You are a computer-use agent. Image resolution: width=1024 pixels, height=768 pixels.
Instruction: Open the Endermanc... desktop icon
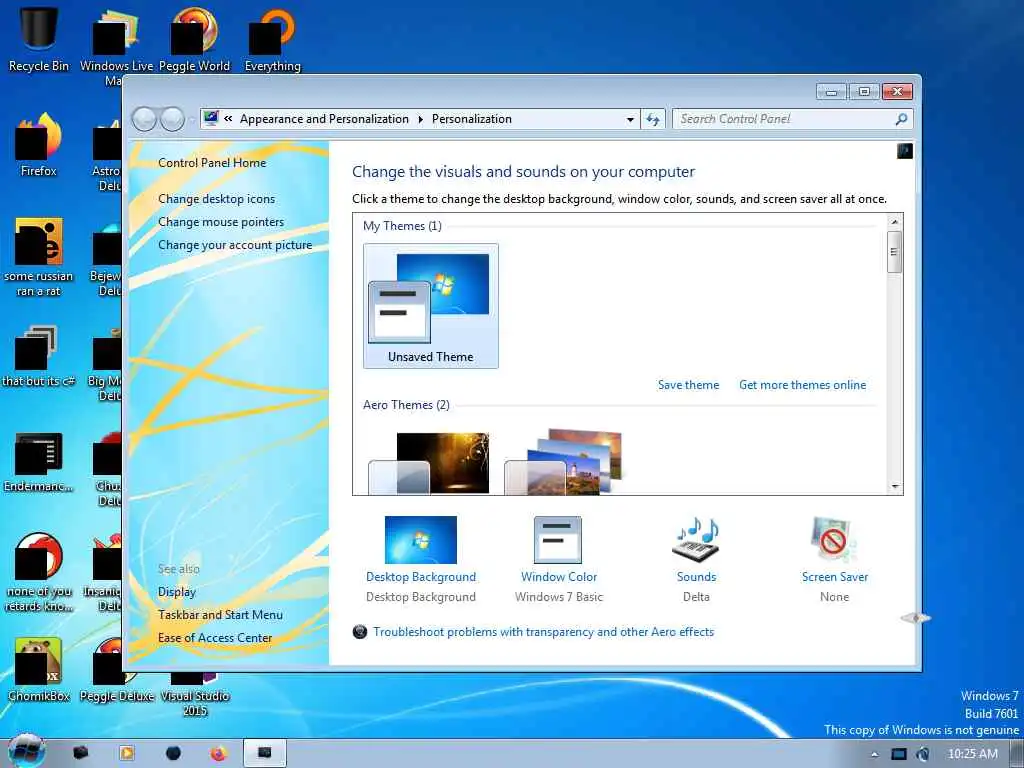pyautogui.click(x=39, y=462)
